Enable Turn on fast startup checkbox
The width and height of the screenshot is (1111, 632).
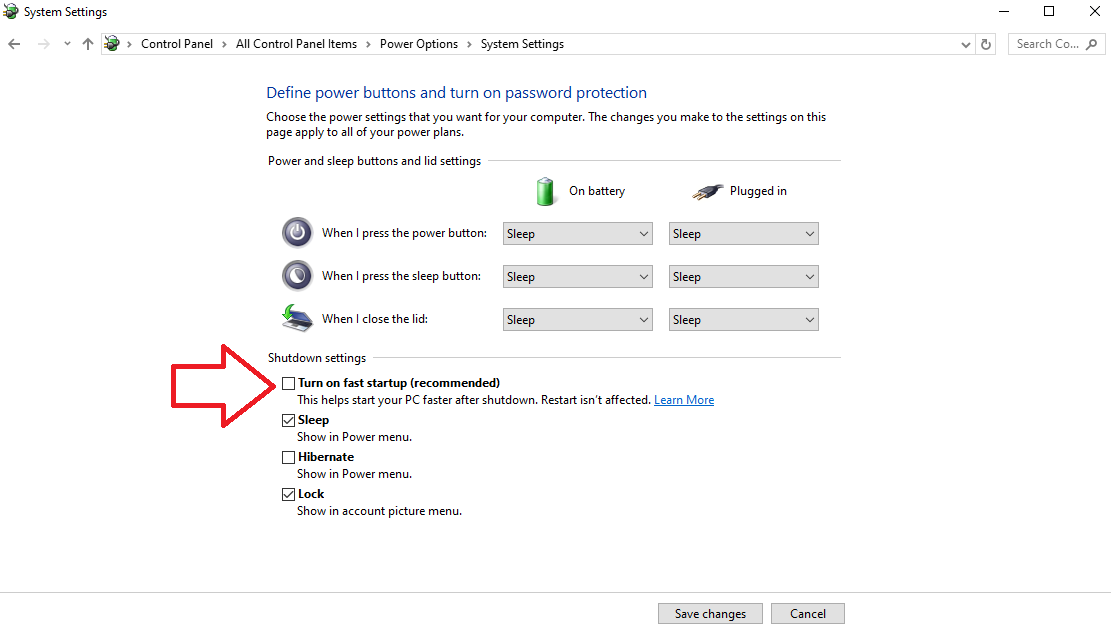pos(288,383)
